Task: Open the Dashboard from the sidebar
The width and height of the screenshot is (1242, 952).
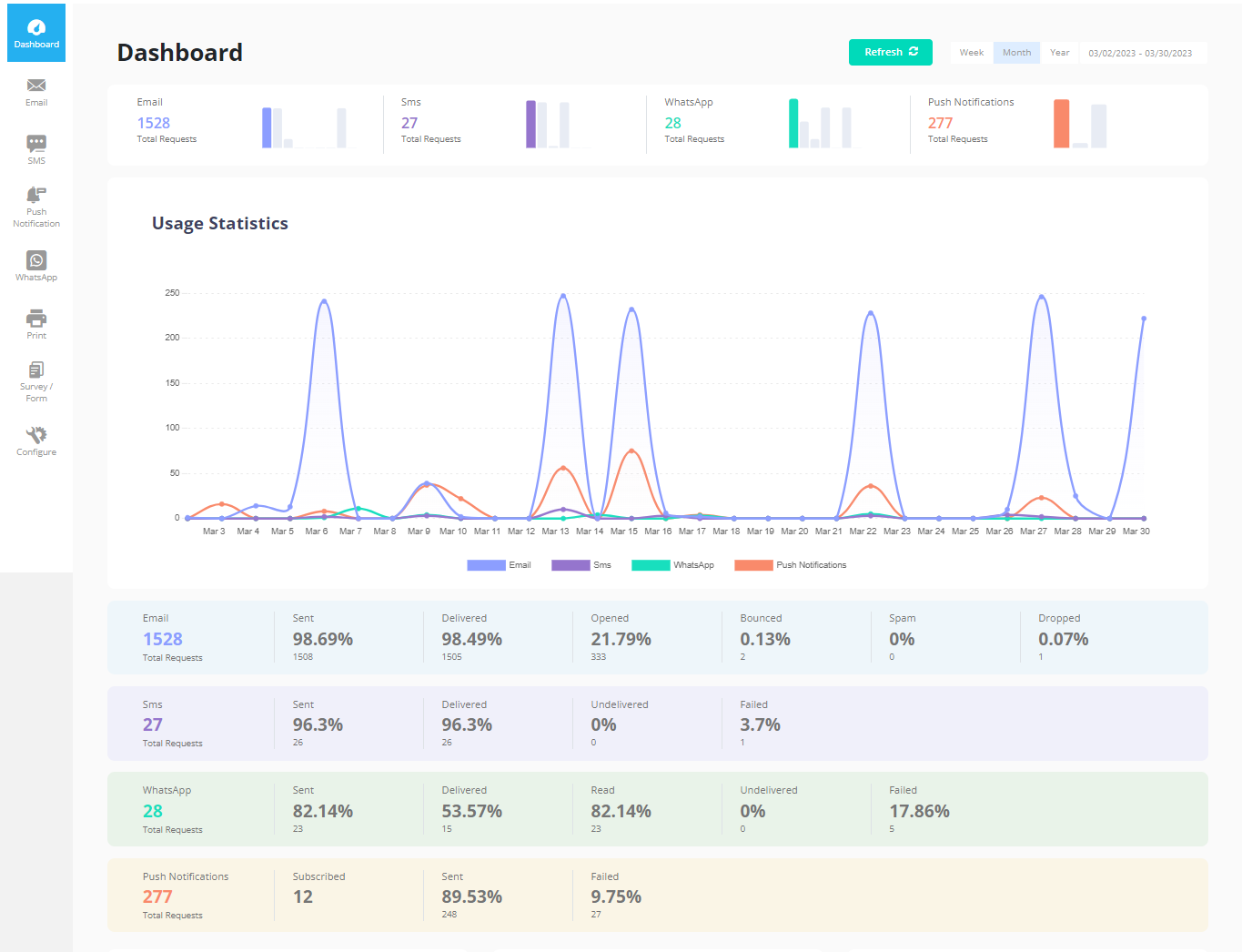Action: tap(35, 32)
